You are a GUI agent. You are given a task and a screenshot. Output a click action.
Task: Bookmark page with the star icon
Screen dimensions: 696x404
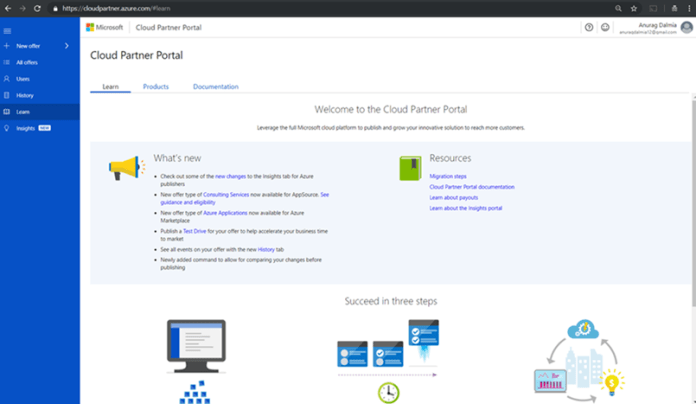[634, 8]
